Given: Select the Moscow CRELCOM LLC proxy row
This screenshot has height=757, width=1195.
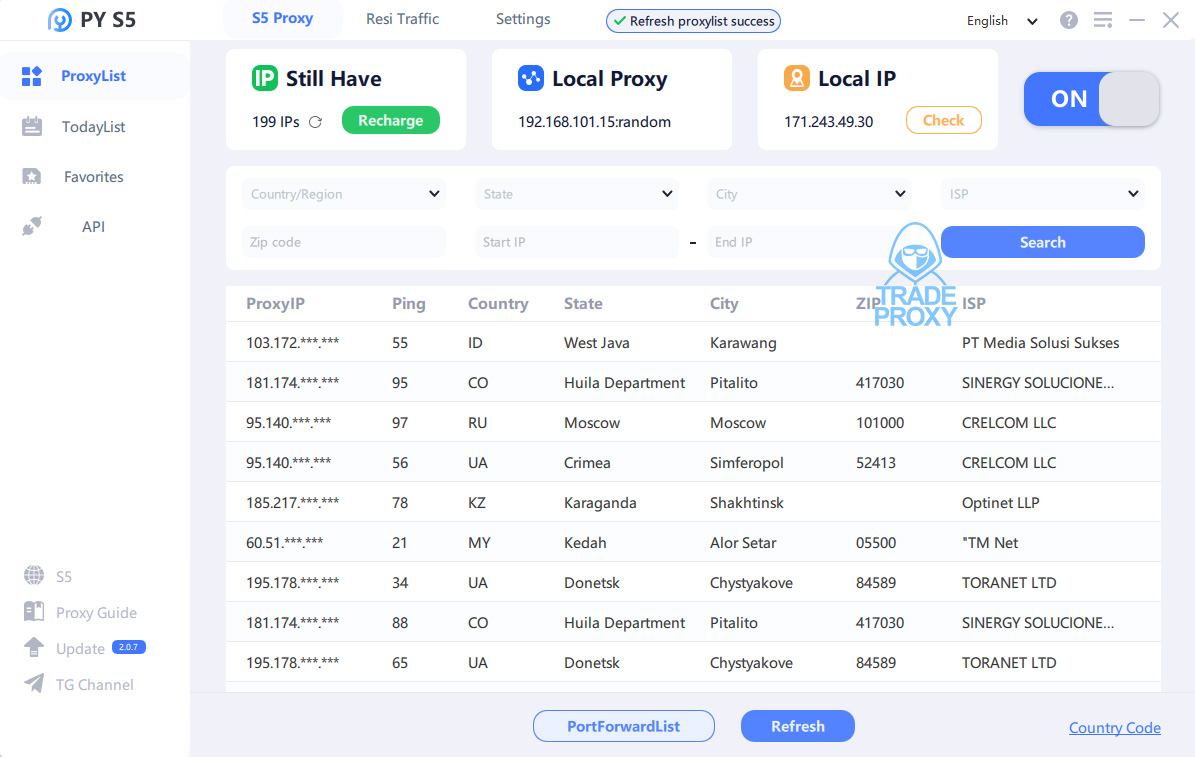Looking at the screenshot, I should point(693,423).
